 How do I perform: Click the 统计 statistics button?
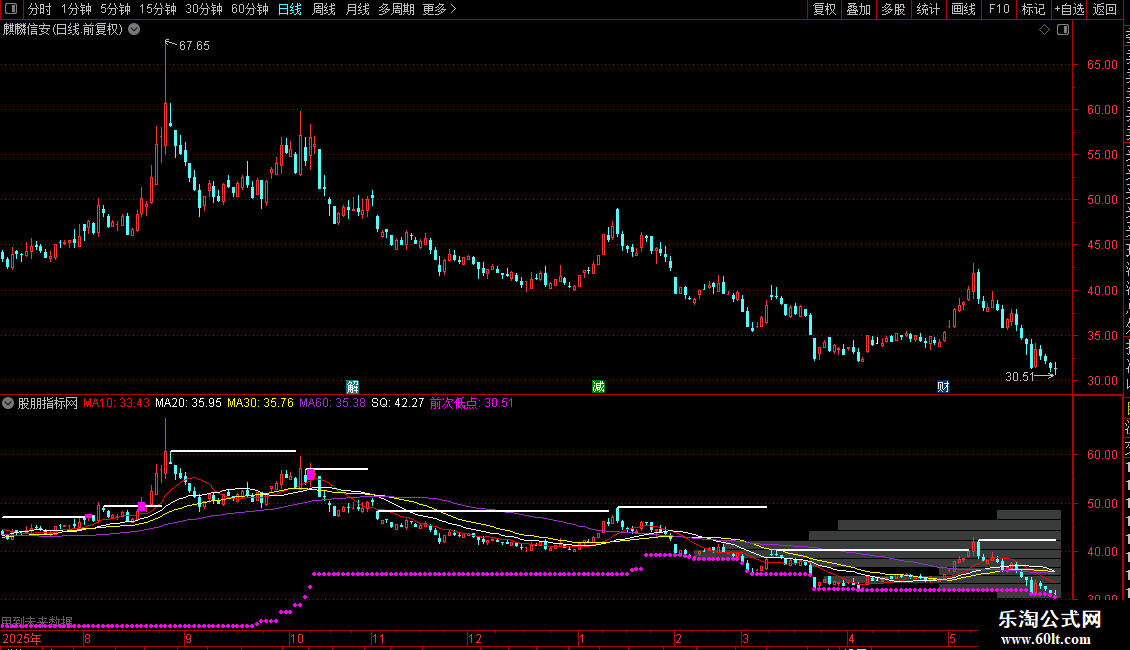(928, 9)
